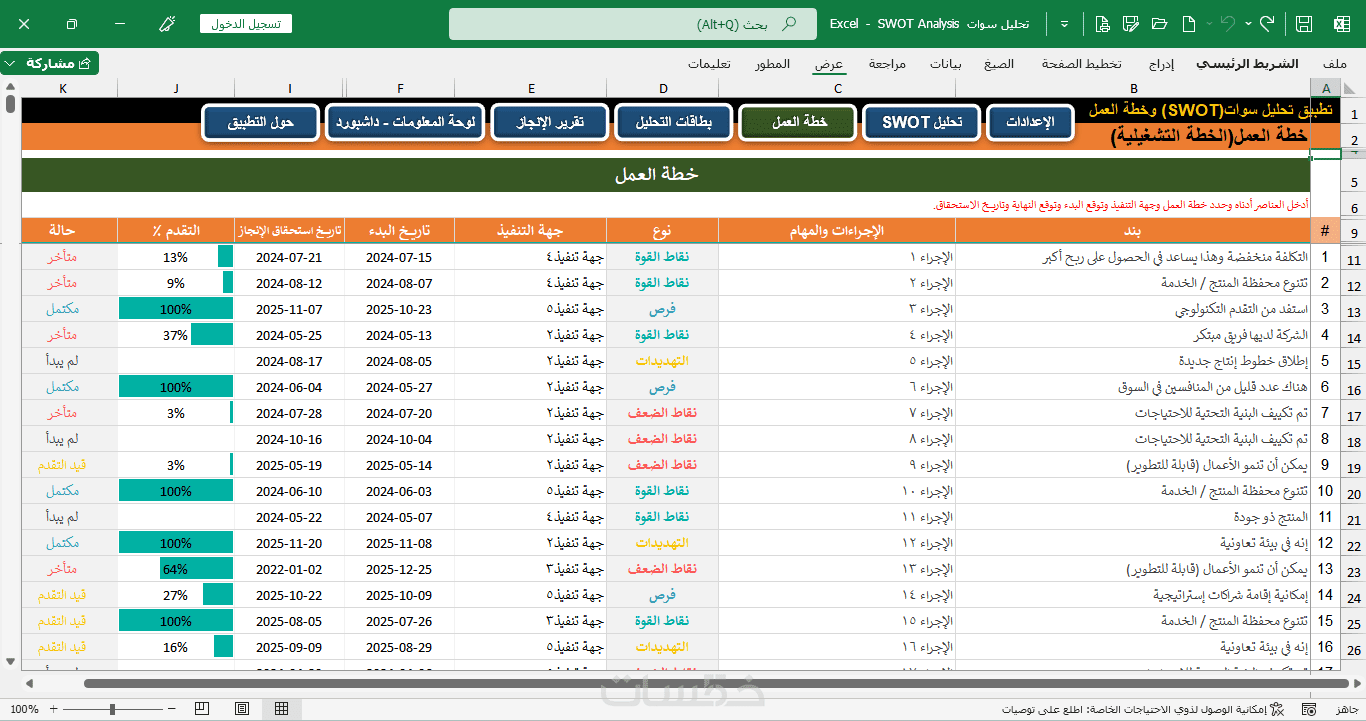Select the عرض ribbon tab

[x=829, y=63]
